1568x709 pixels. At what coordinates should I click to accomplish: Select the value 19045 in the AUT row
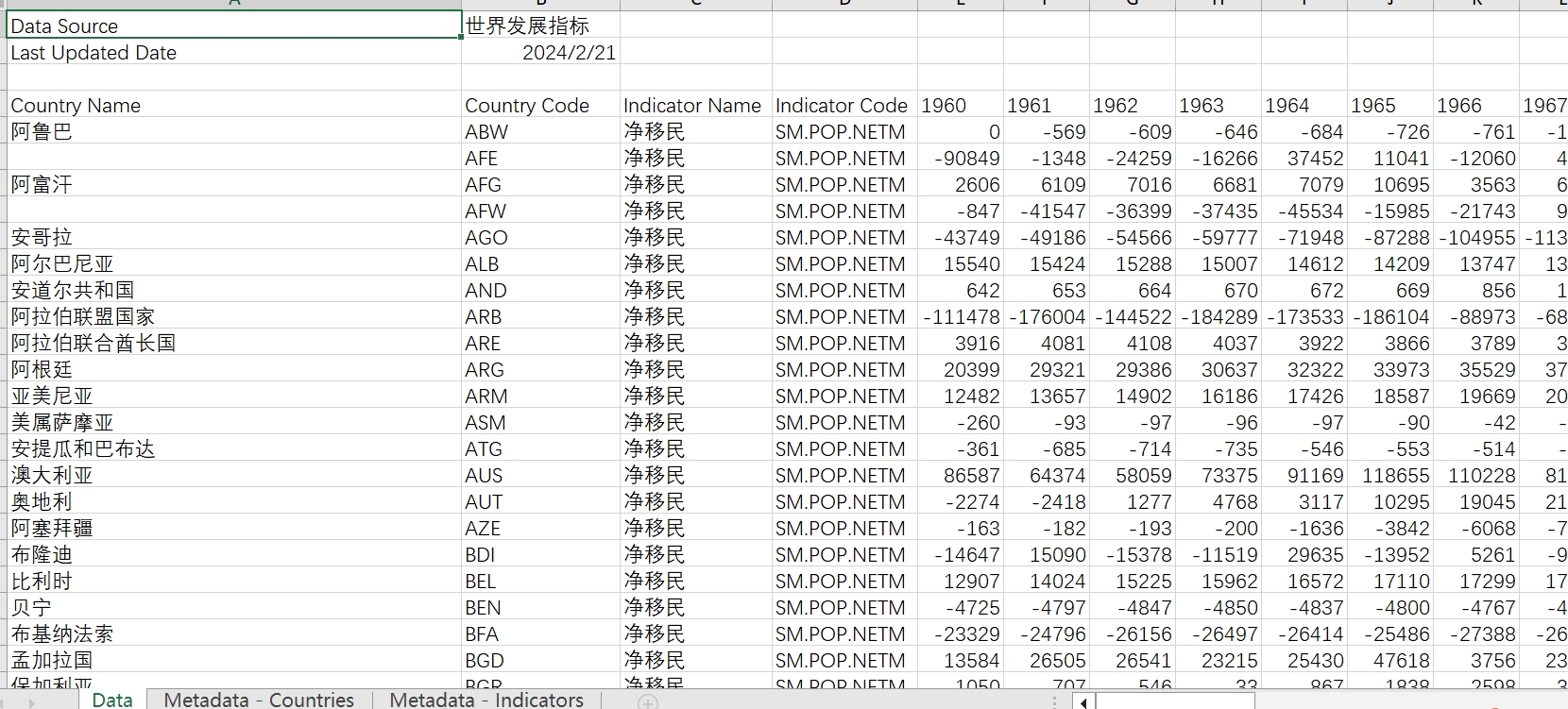pyautogui.click(x=1476, y=501)
